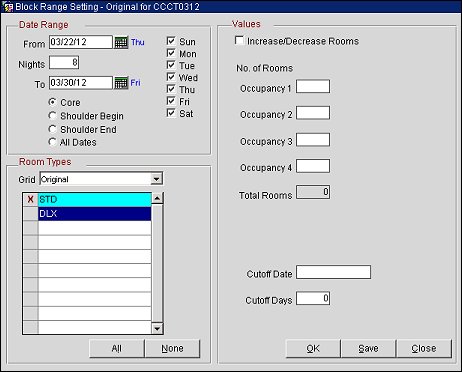Open the From date calendar picker

tap(121, 42)
